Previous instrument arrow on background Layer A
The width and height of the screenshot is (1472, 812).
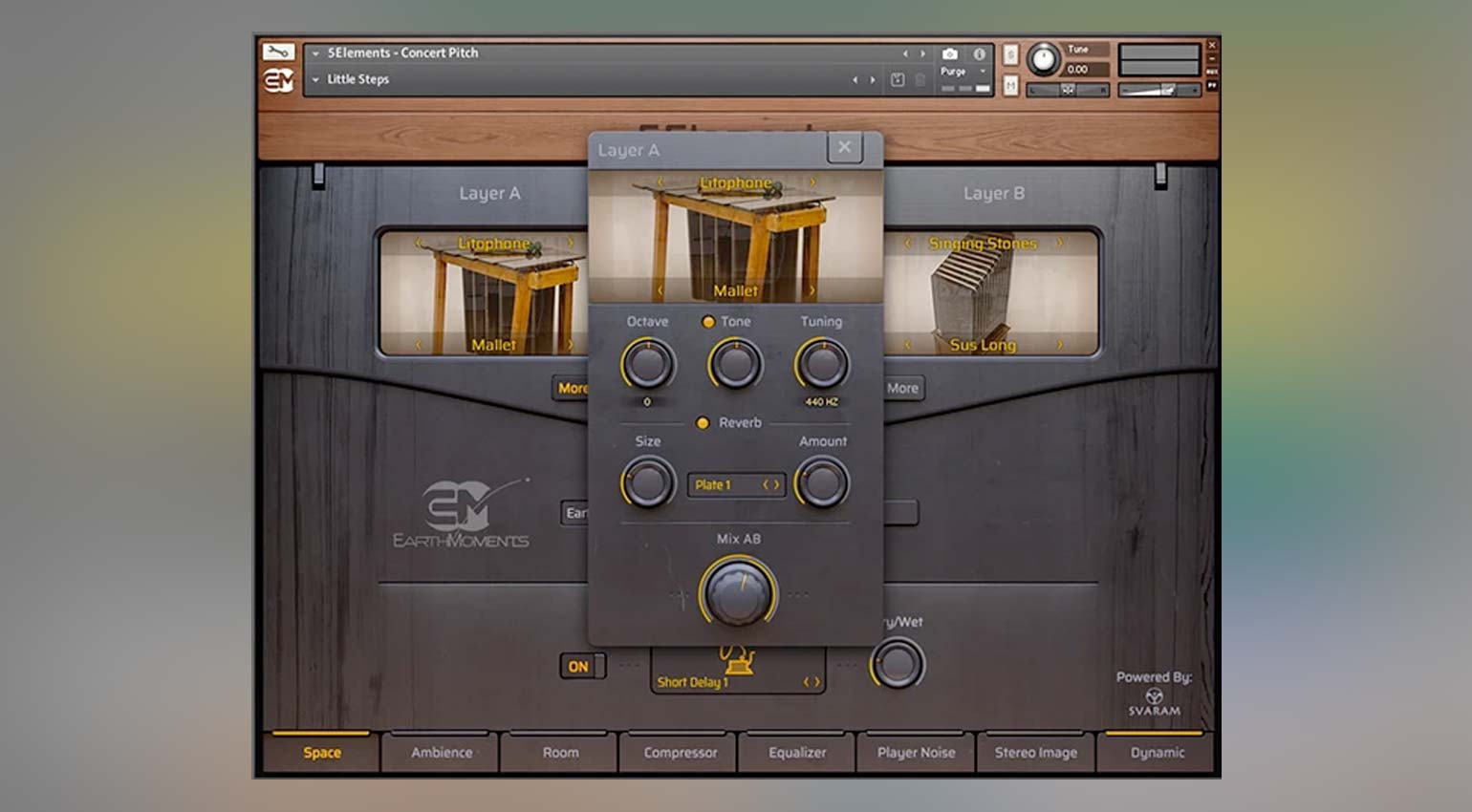pyautogui.click(x=418, y=244)
